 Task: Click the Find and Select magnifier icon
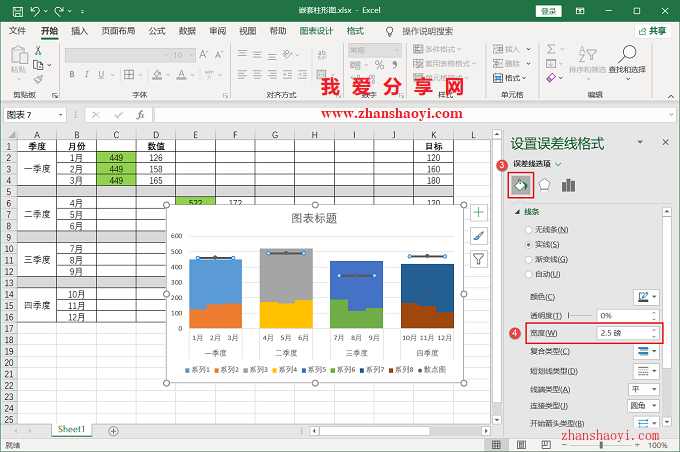click(x=627, y=54)
